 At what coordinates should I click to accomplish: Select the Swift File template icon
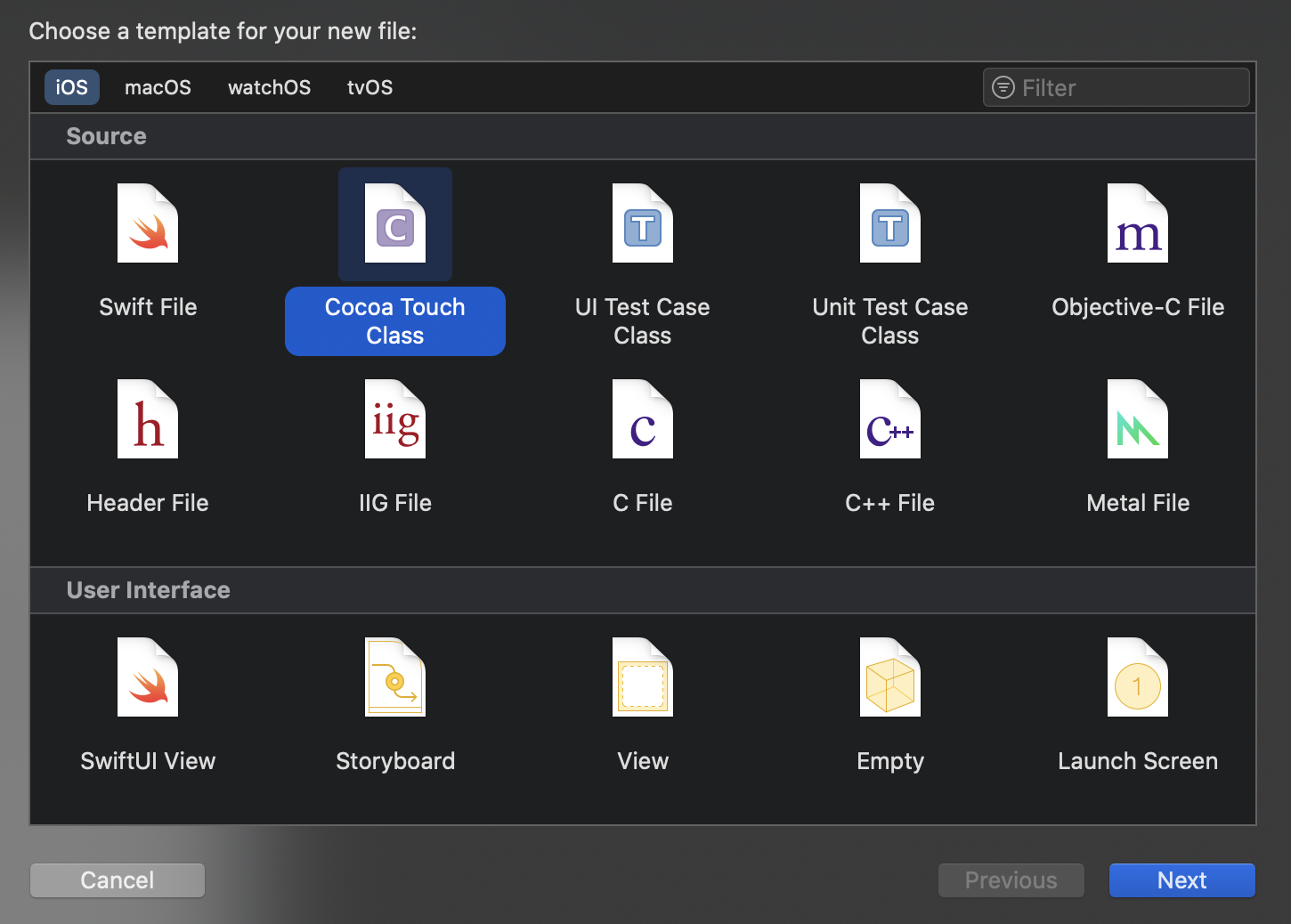pos(148,223)
